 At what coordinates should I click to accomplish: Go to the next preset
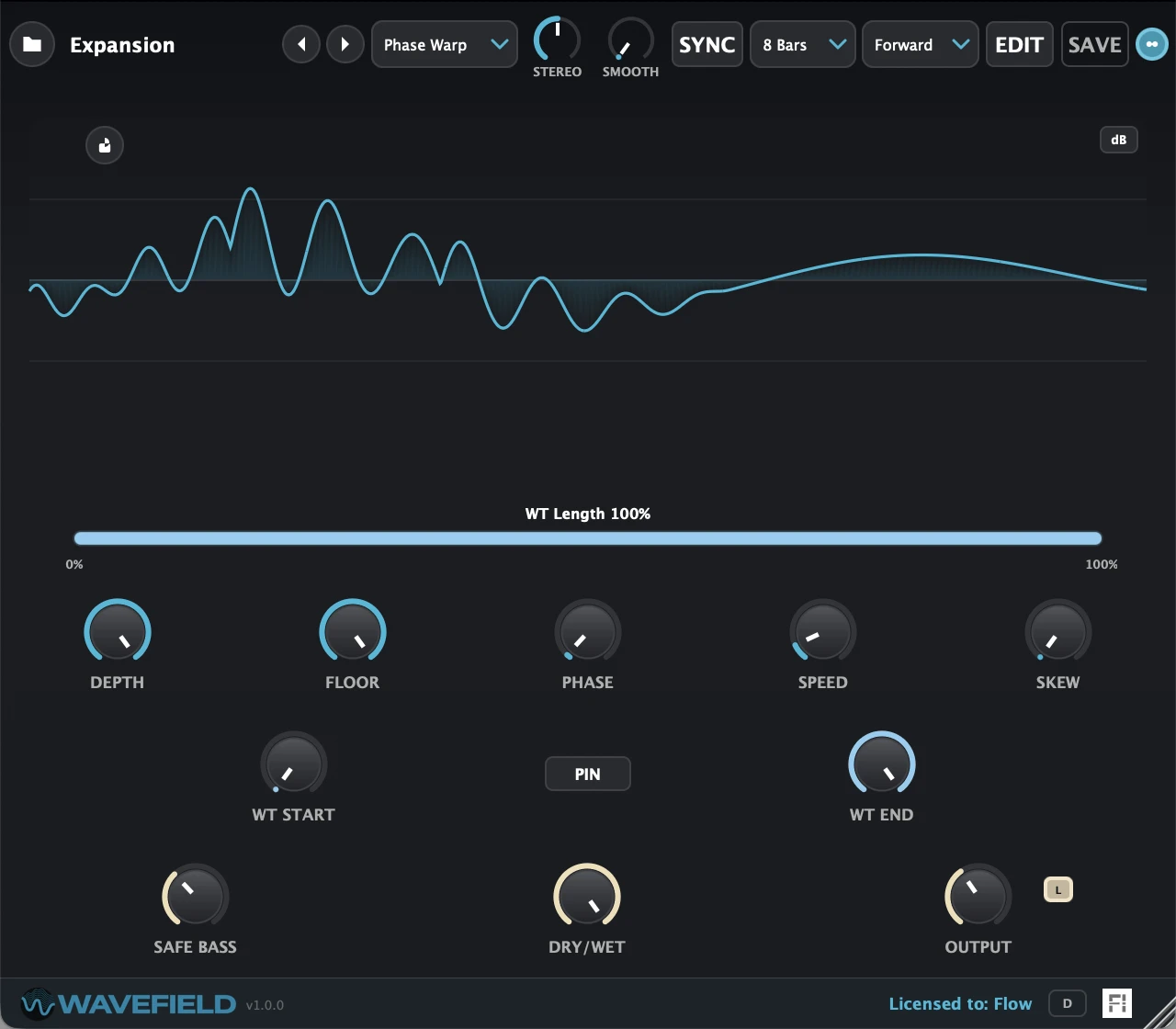pos(345,44)
